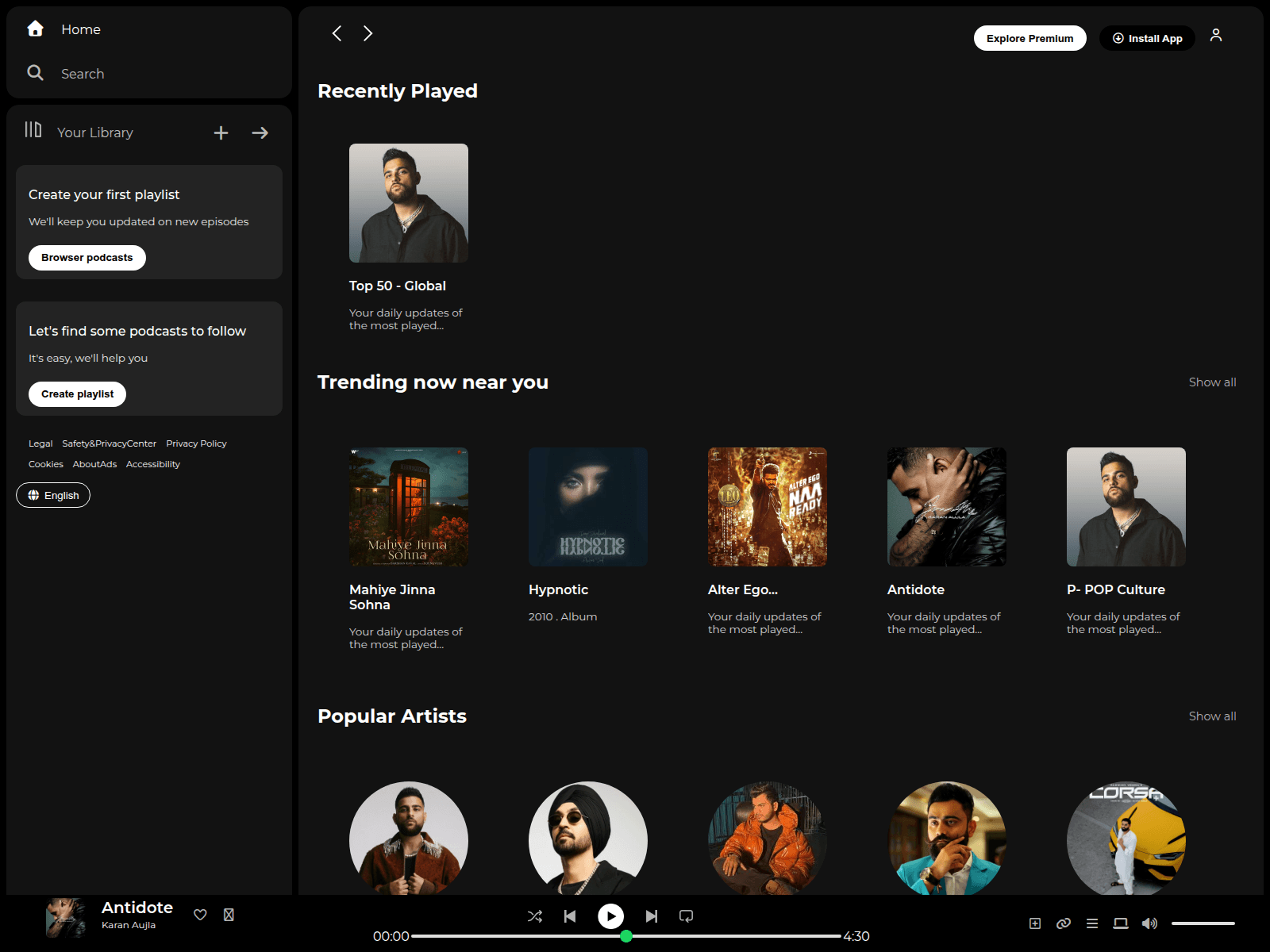Screen dimensions: 1270x952
Task: Expand Your Library with the arrow icon
Action: 260,133
